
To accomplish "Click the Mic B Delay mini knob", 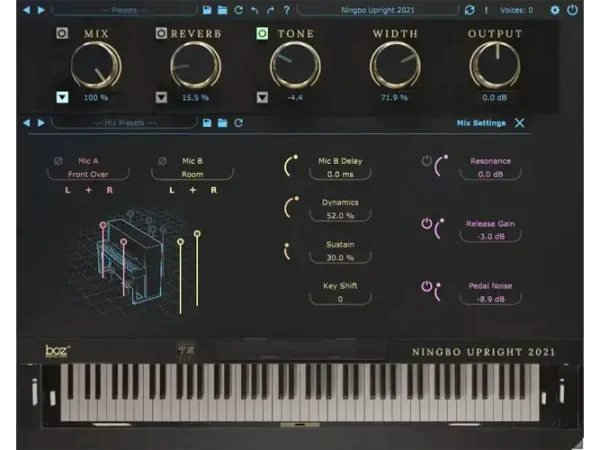I will tap(291, 165).
